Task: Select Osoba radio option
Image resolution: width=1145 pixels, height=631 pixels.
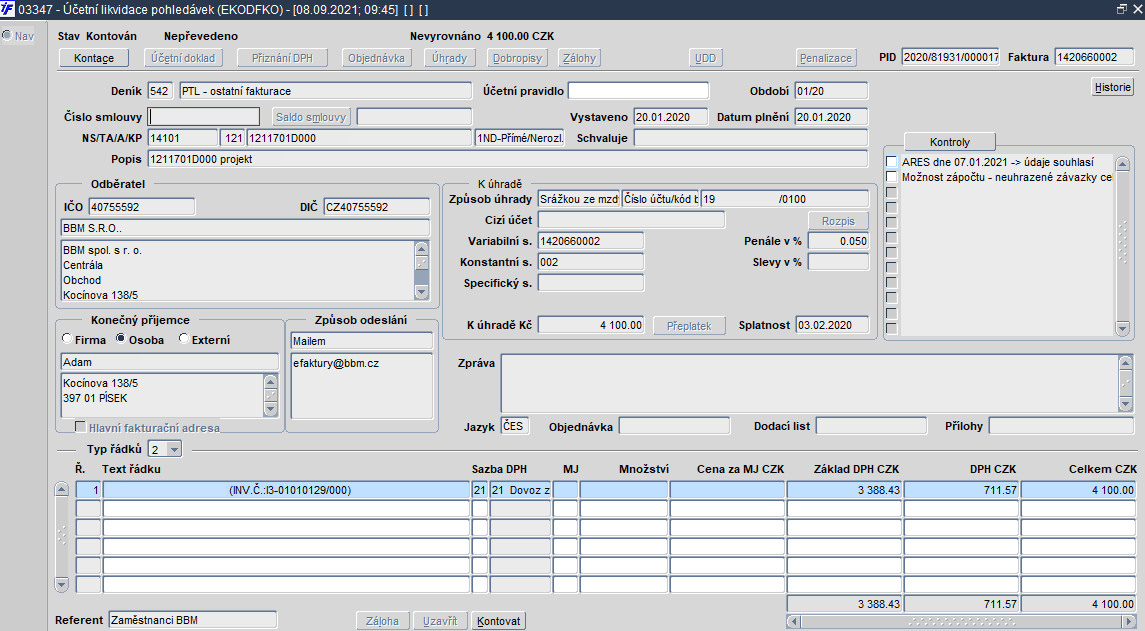Action: (x=120, y=339)
